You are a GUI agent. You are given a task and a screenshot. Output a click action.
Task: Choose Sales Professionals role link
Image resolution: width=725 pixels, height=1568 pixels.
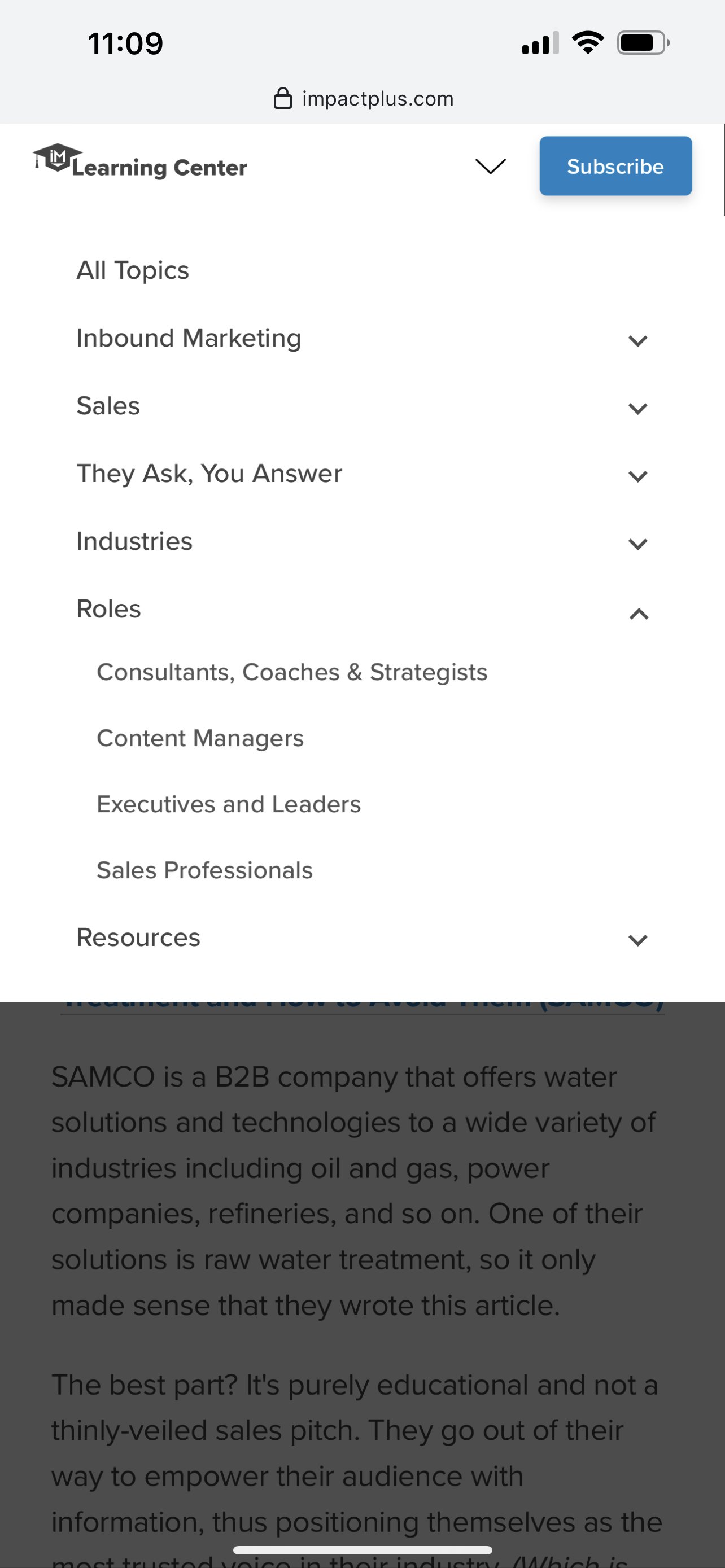pyautogui.click(x=204, y=870)
